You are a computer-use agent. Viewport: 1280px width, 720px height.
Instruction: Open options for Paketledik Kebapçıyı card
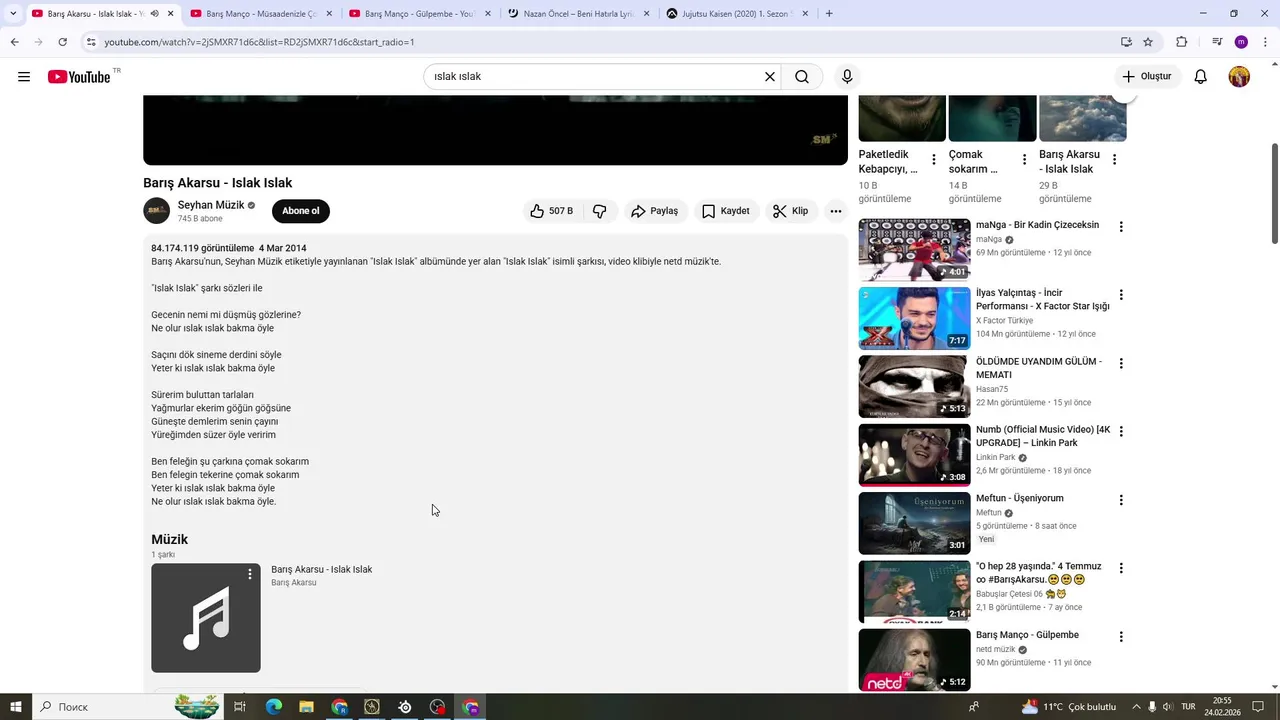[934, 160]
